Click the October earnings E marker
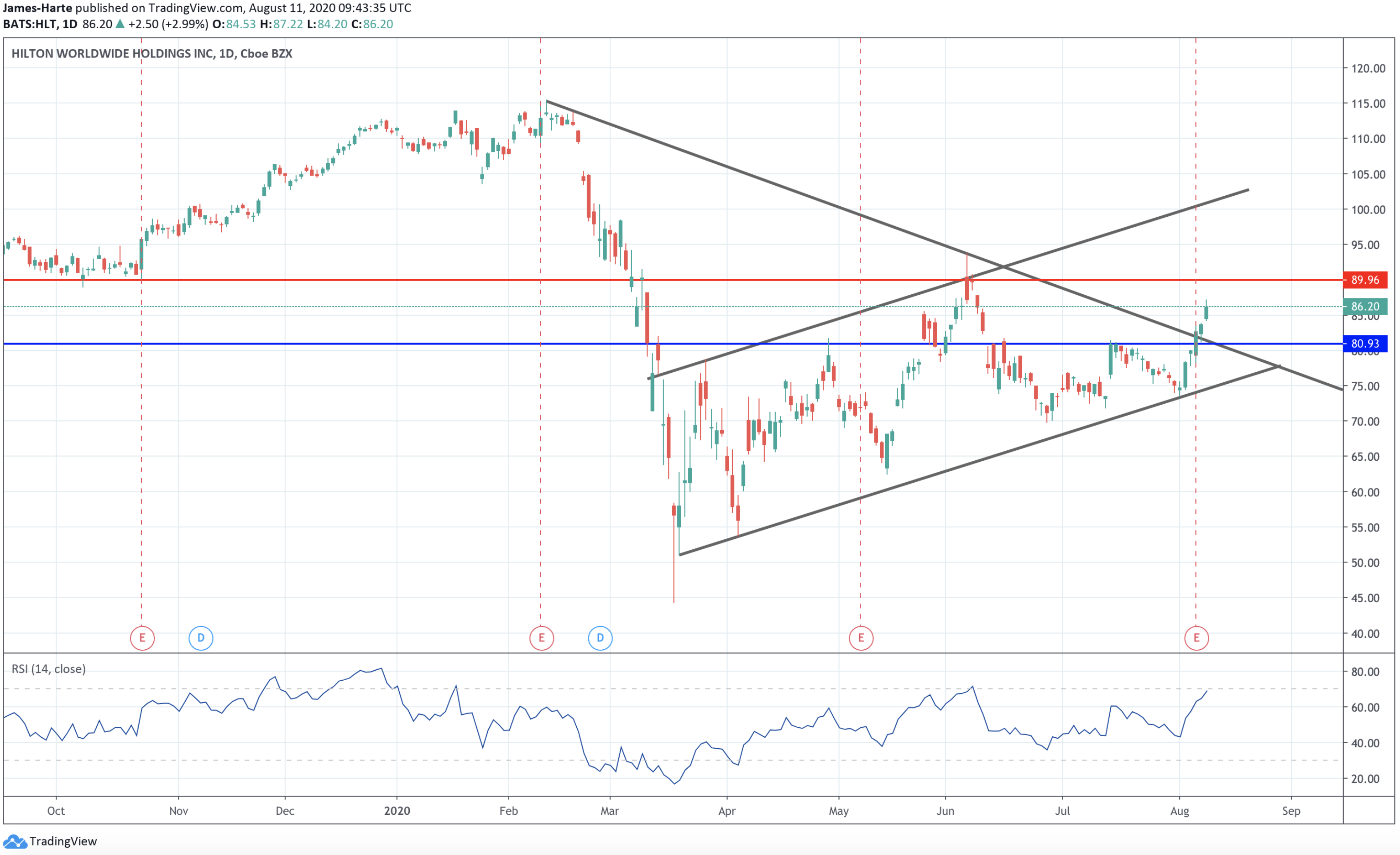Image resolution: width=1400 pixels, height=855 pixels. [x=142, y=637]
